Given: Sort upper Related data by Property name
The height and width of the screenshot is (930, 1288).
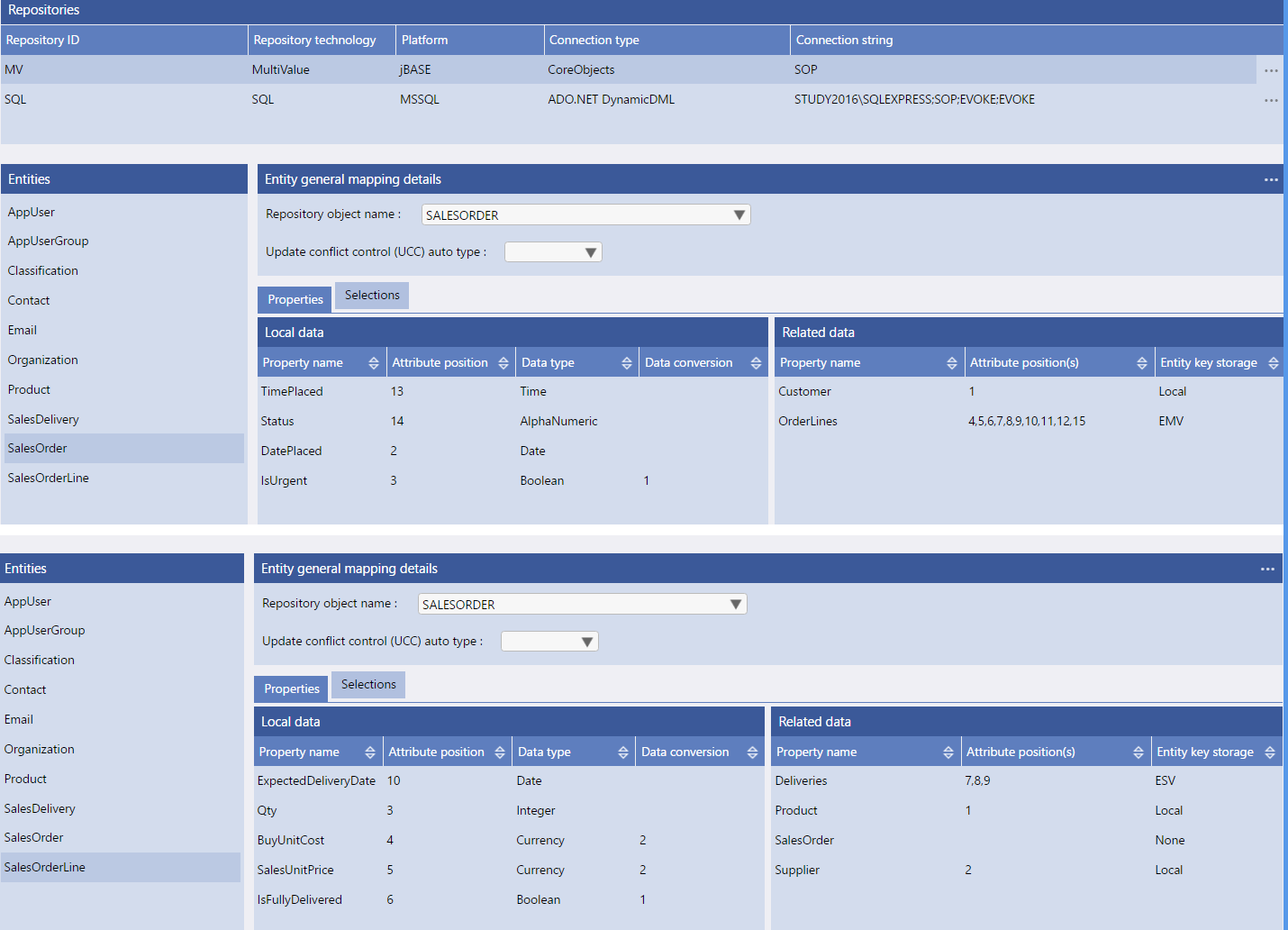Looking at the screenshot, I should (x=952, y=363).
